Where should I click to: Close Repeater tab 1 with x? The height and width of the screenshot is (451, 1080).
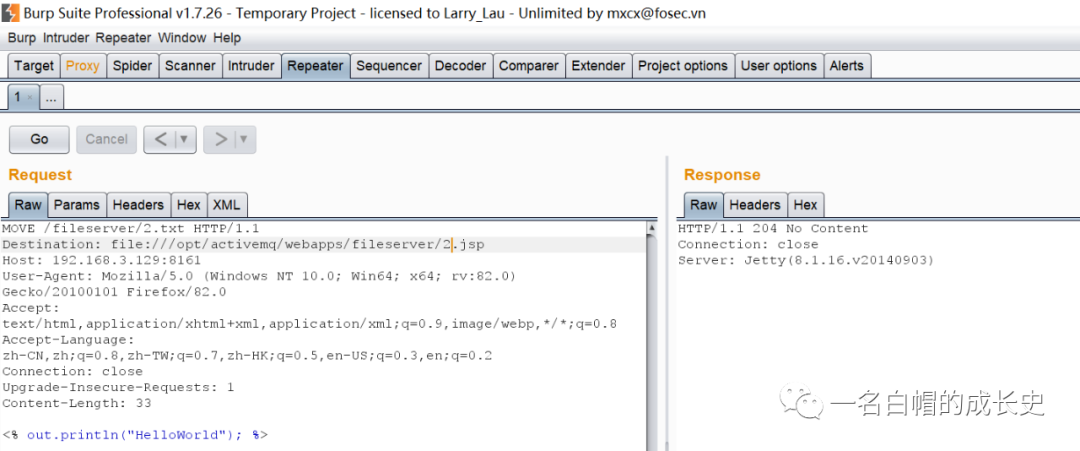[x=30, y=98]
